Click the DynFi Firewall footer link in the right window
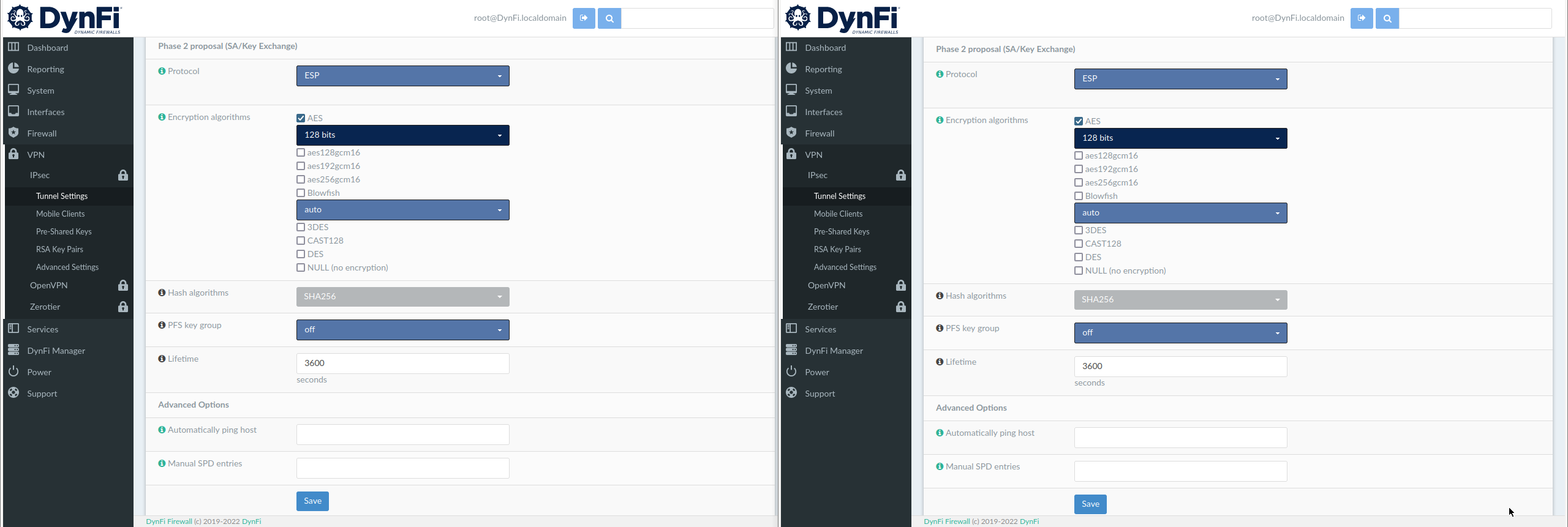1568x527 pixels. [x=946, y=521]
